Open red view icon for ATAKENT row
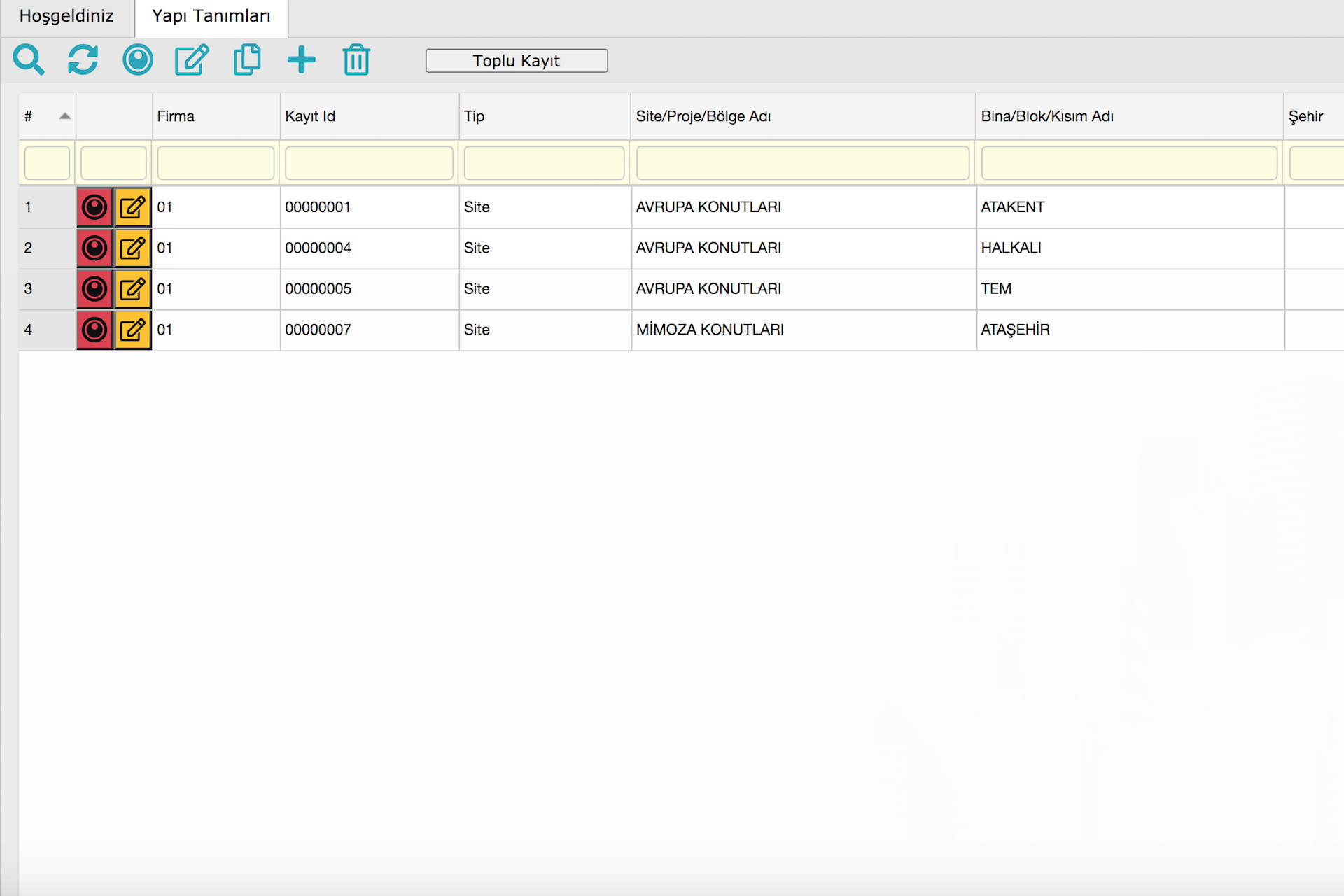The image size is (1344, 896). pos(94,207)
